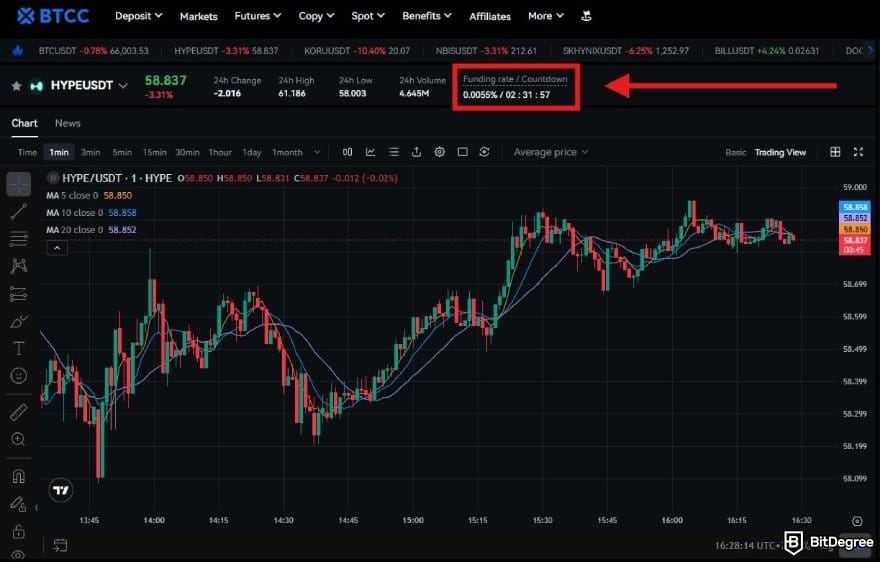Expand the HYPEUSDT pair selector
This screenshot has height=562, width=880.
[x=123, y=86]
